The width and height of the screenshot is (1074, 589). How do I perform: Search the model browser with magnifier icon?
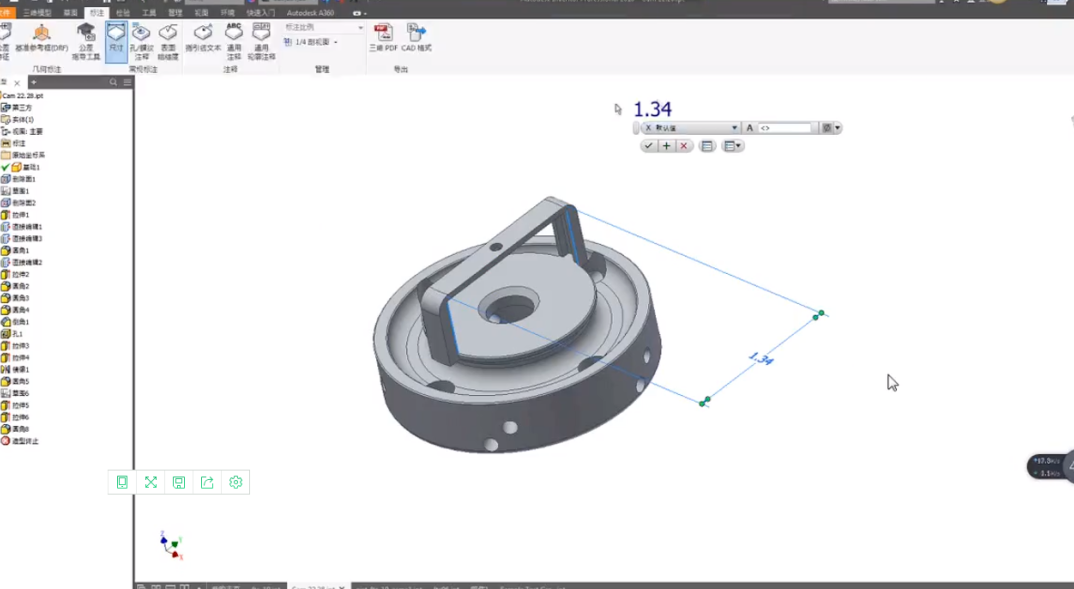[x=113, y=82]
